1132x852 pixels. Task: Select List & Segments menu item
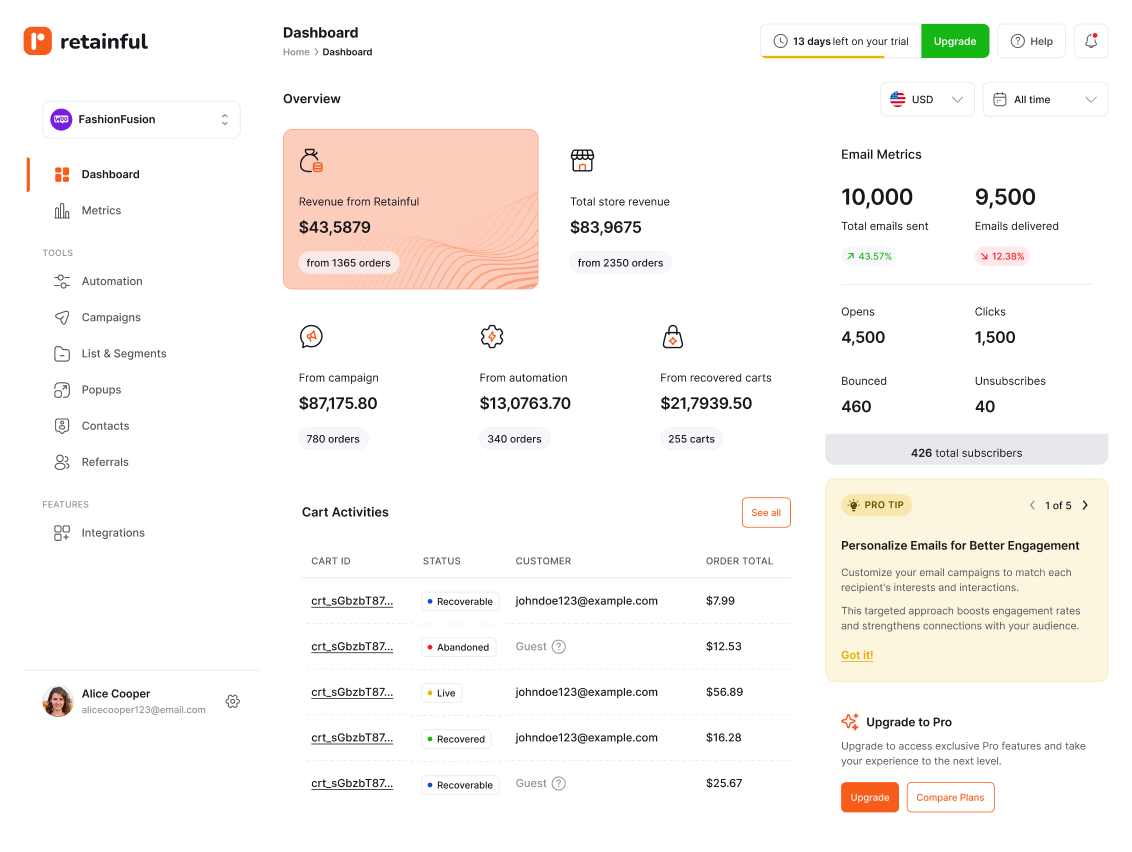(123, 354)
